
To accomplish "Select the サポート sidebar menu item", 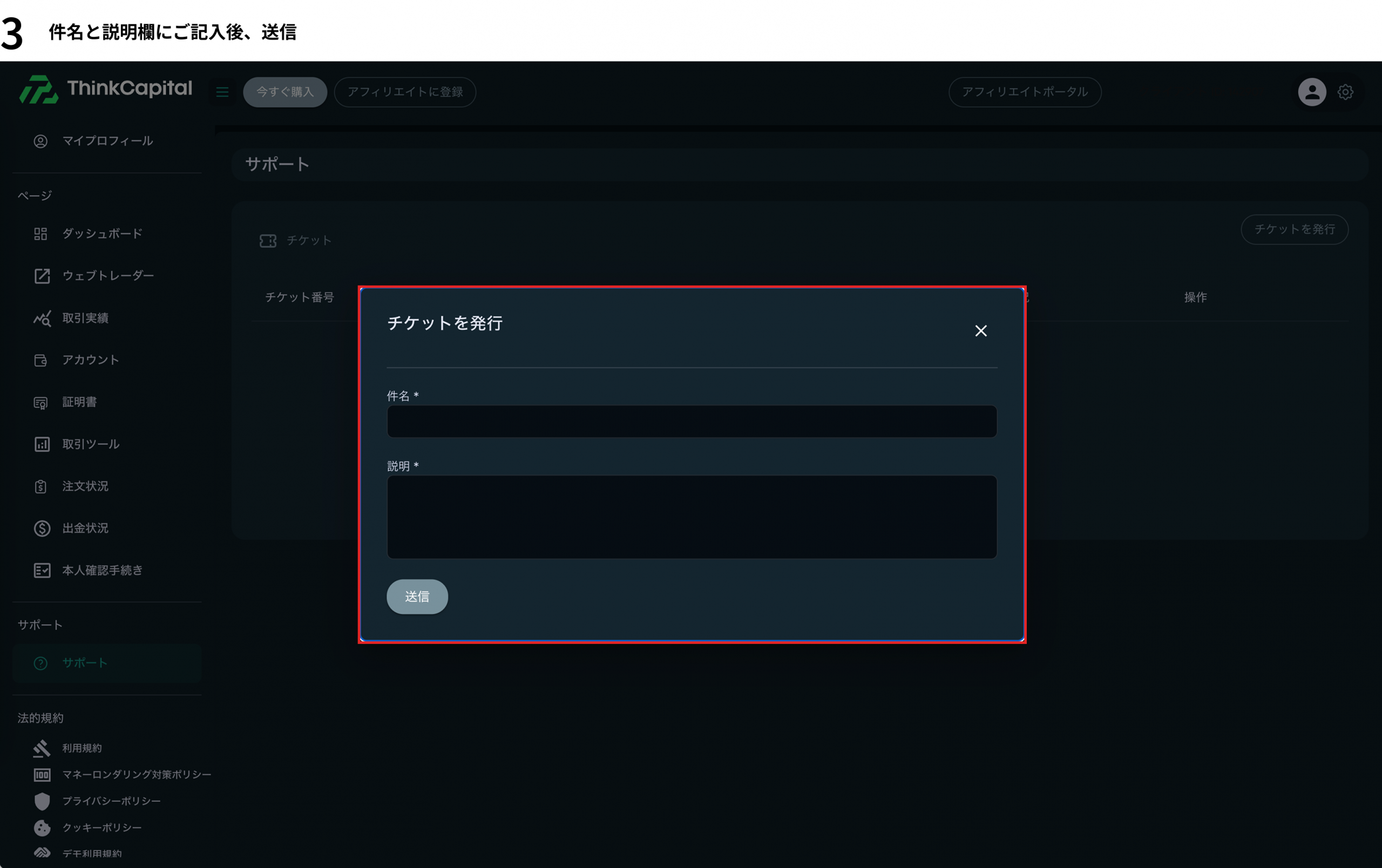I will tap(85, 663).
